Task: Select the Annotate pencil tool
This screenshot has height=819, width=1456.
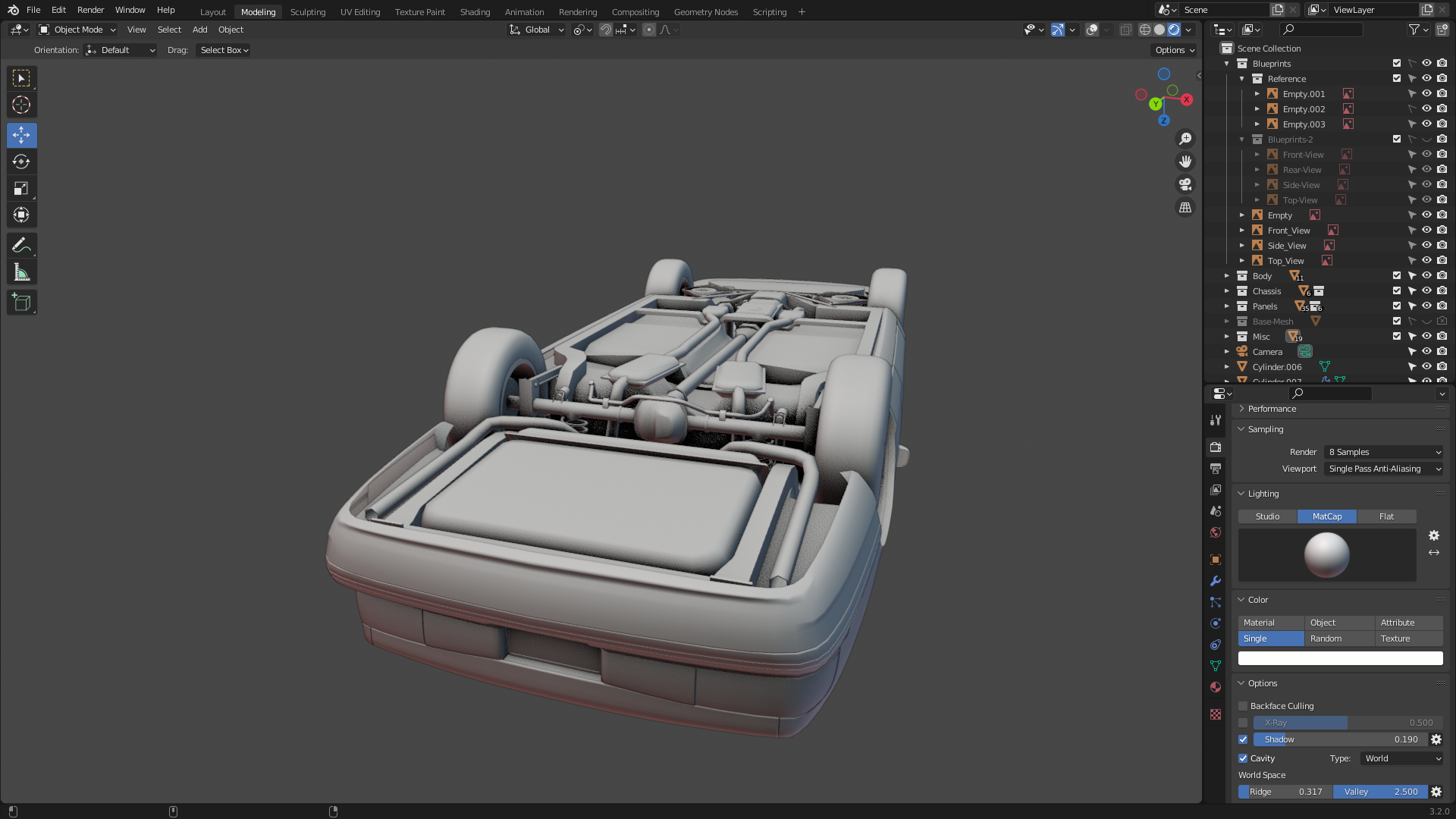Action: [21, 245]
